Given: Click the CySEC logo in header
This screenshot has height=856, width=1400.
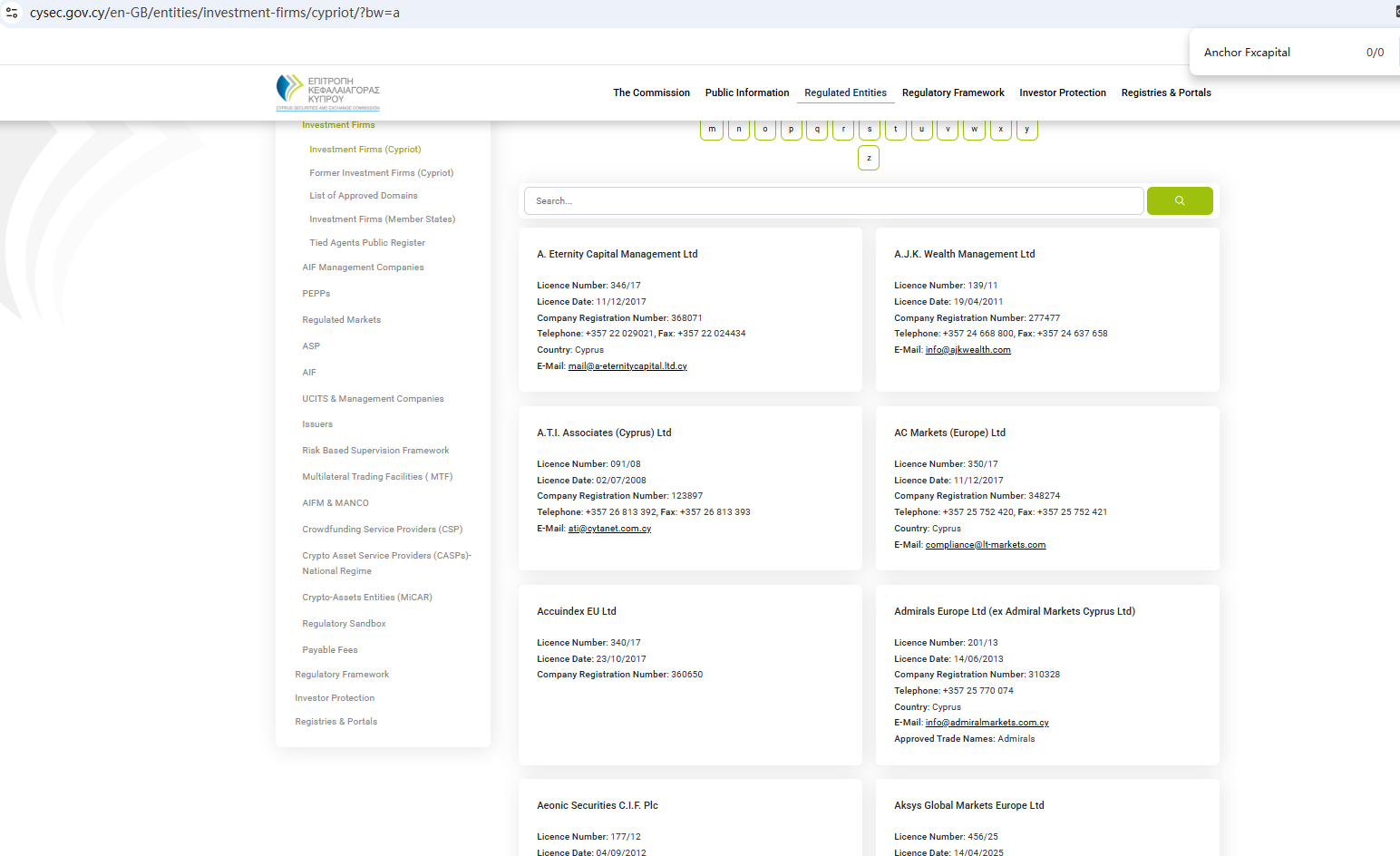Looking at the screenshot, I should (x=327, y=92).
